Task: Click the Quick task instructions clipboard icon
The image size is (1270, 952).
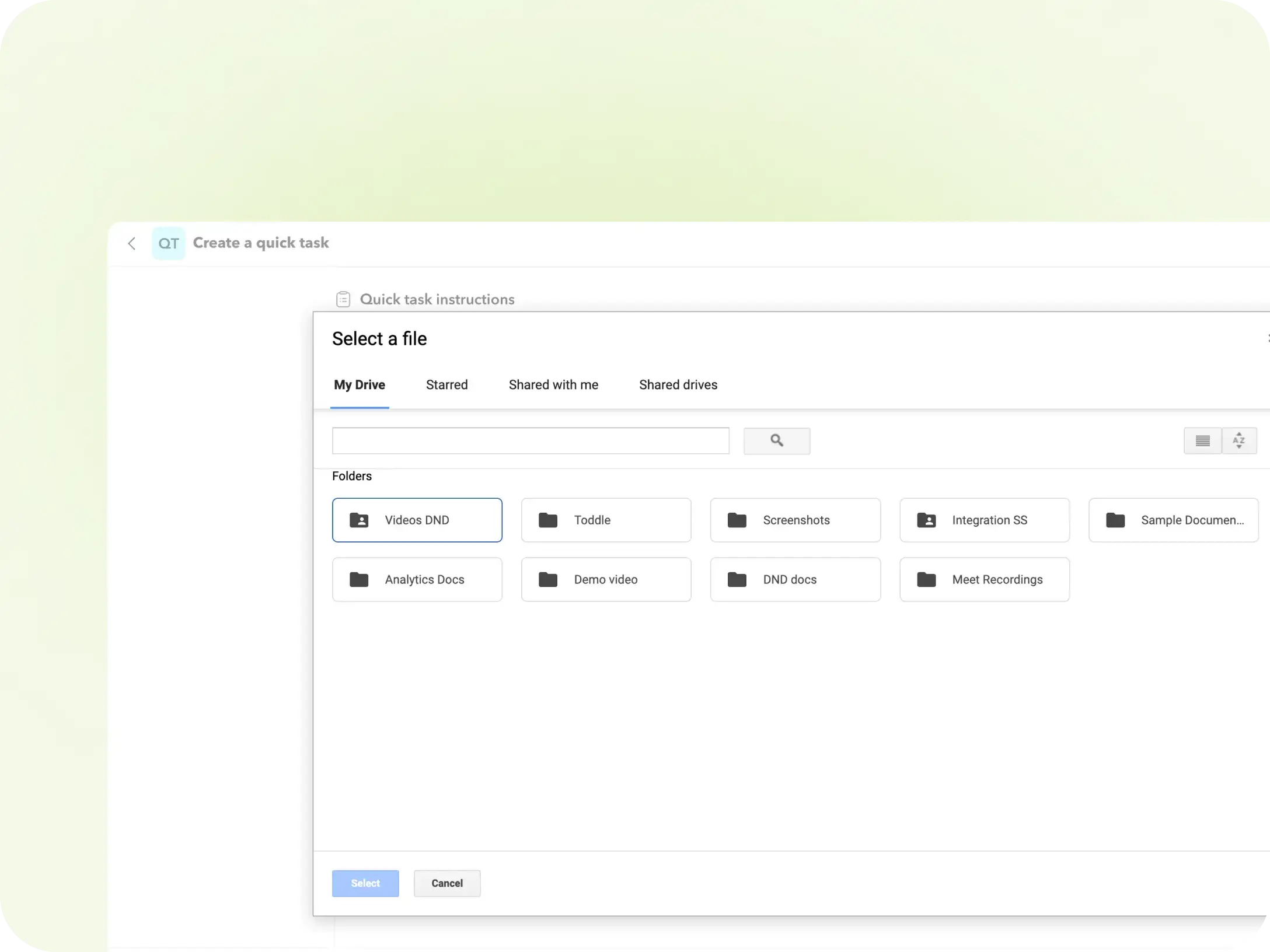Action: tap(343, 299)
